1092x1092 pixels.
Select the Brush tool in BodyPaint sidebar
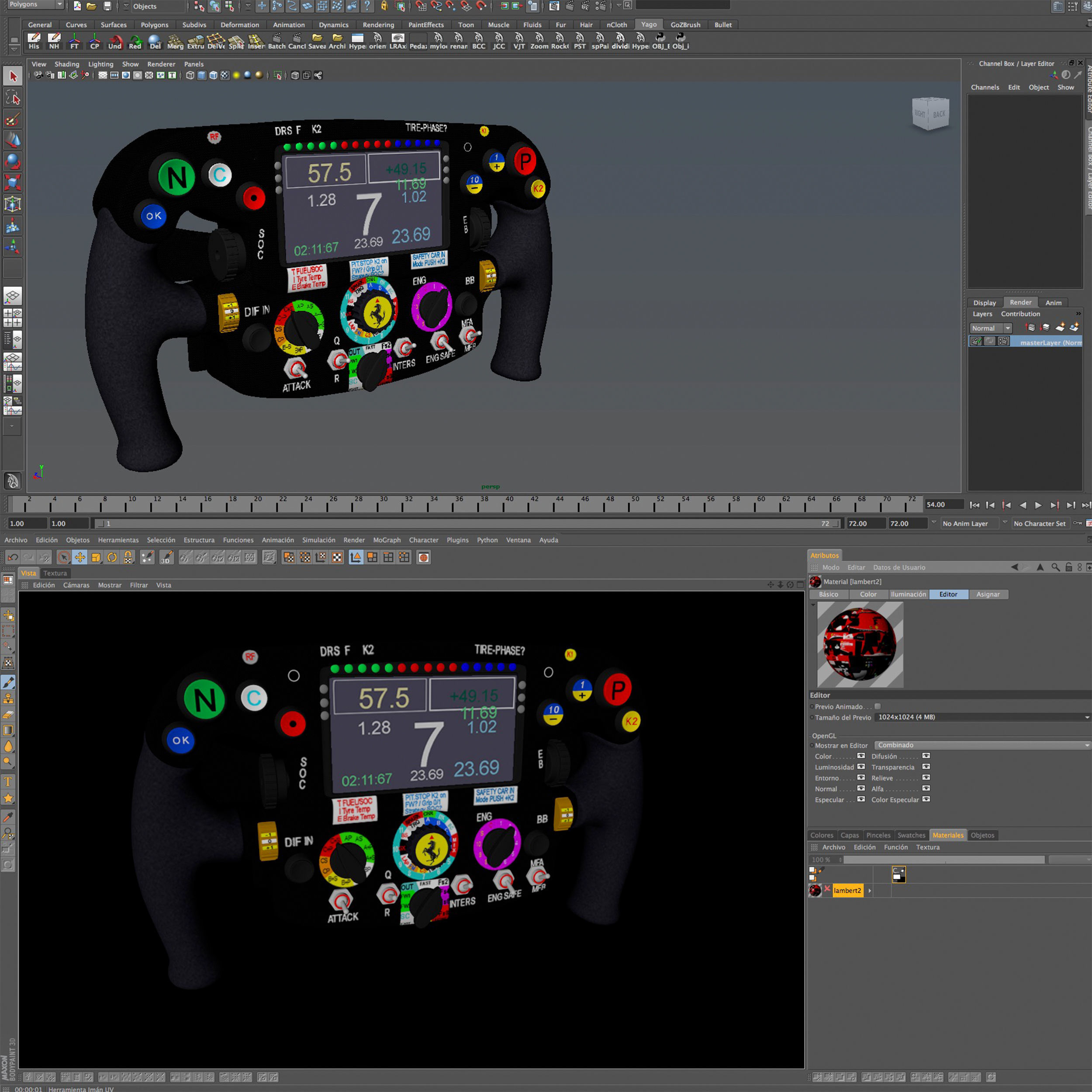click(x=8, y=682)
